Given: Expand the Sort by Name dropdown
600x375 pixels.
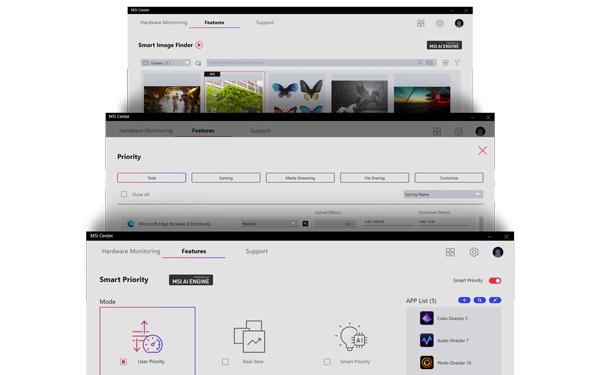Looking at the screenshot, I should click(x=443, y=194).
